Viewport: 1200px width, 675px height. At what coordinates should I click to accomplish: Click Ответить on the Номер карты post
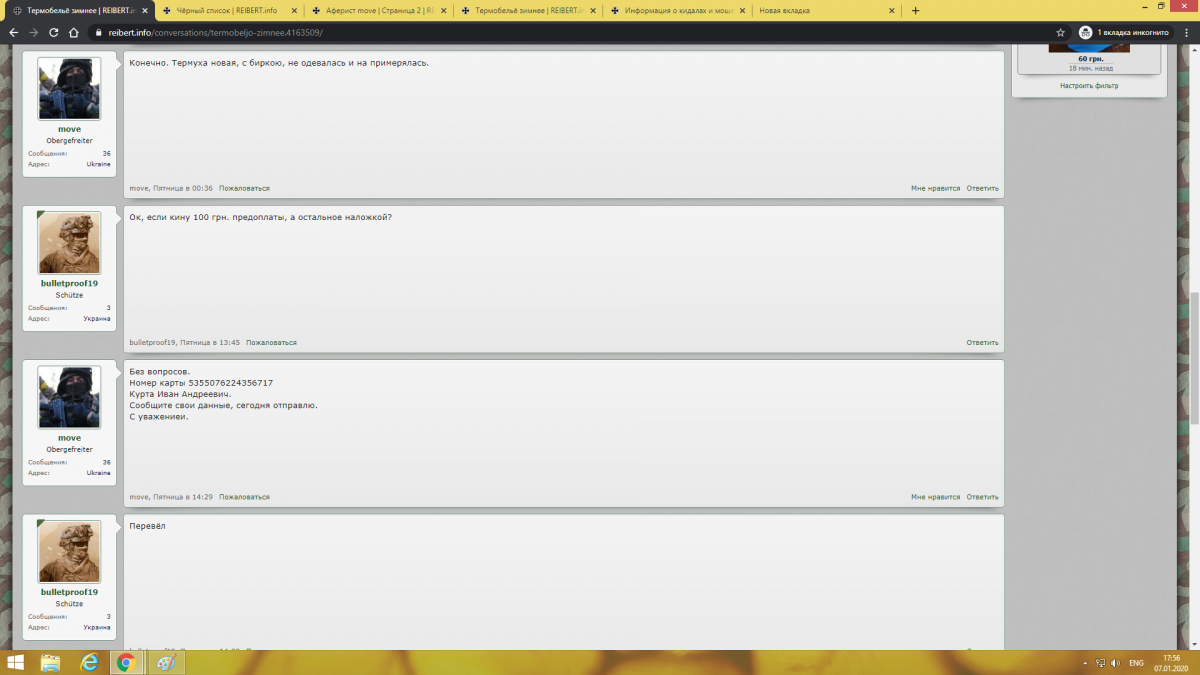[x=982, y=496]
